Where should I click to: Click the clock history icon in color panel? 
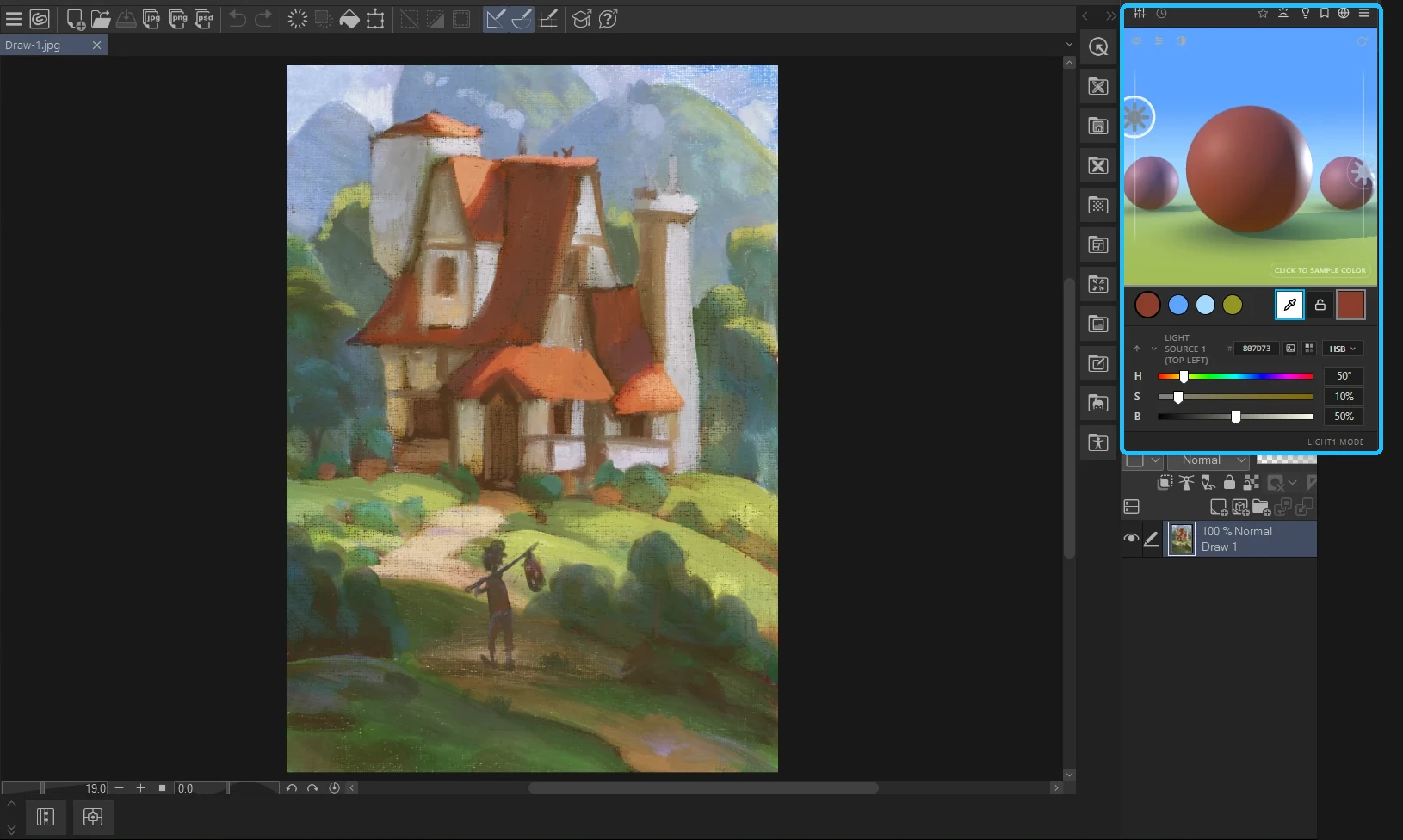tap(1161, 13)
